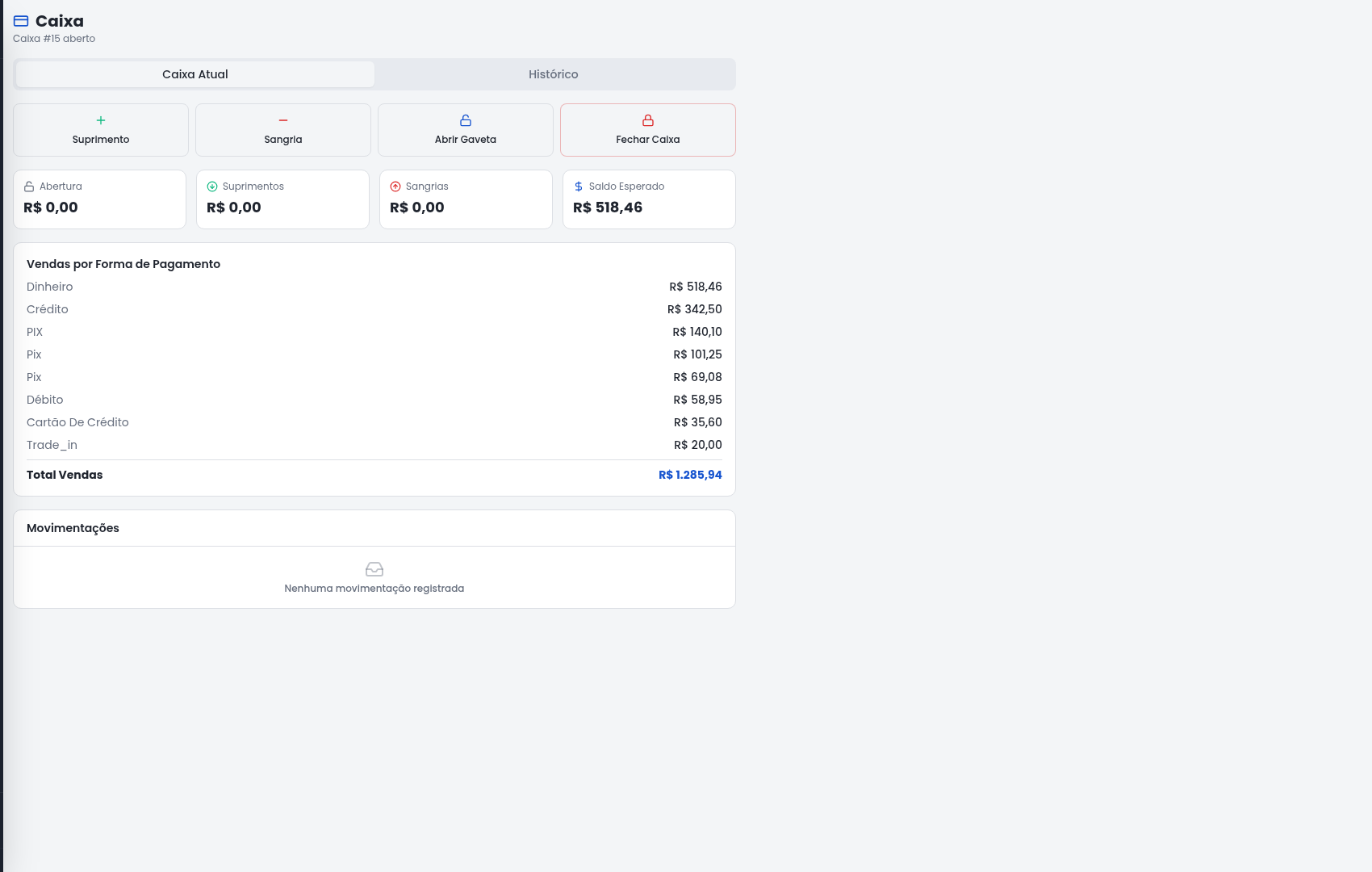This screenshot has width=1372, height=872.
Task: Click the Total Vendas amount R$ 1.285,94
Action: pos(690,475)
